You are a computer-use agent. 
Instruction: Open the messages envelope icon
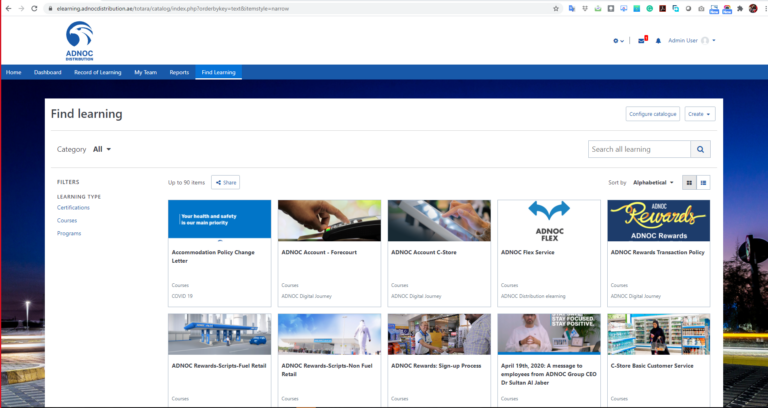point(641,41)
